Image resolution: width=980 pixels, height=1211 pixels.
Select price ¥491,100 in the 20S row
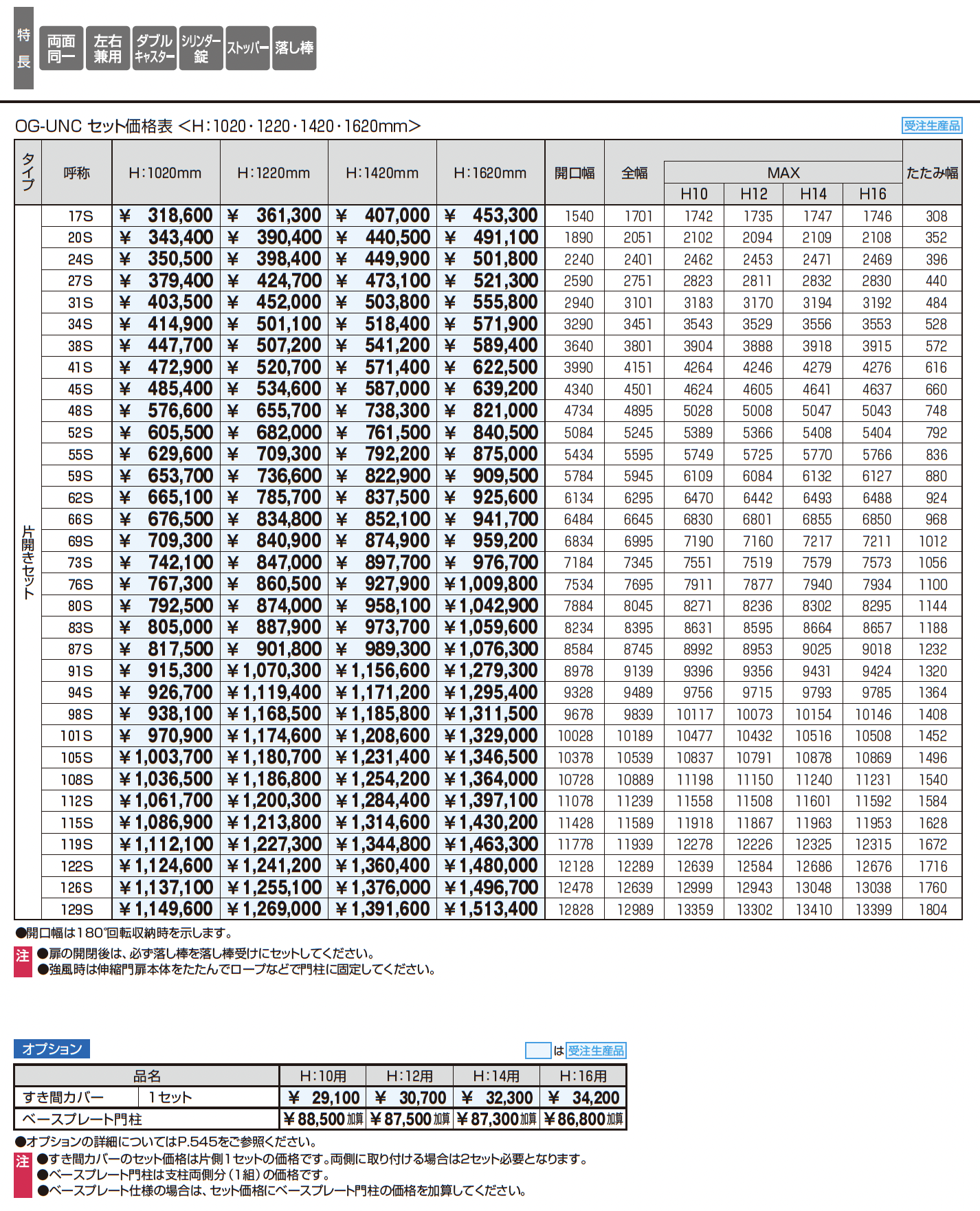point(491,238)
